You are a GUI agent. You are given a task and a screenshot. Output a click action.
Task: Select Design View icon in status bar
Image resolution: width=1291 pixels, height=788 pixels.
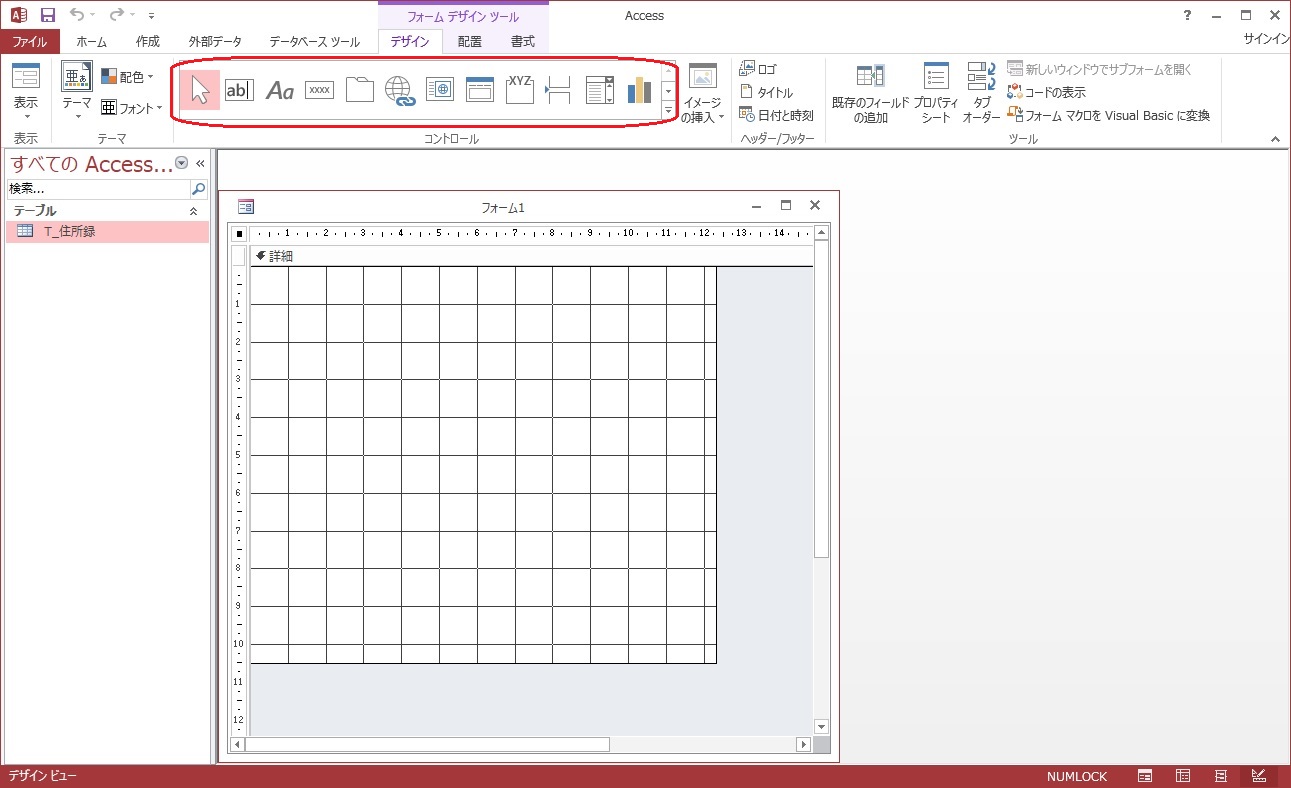[x=1259, y=776]
